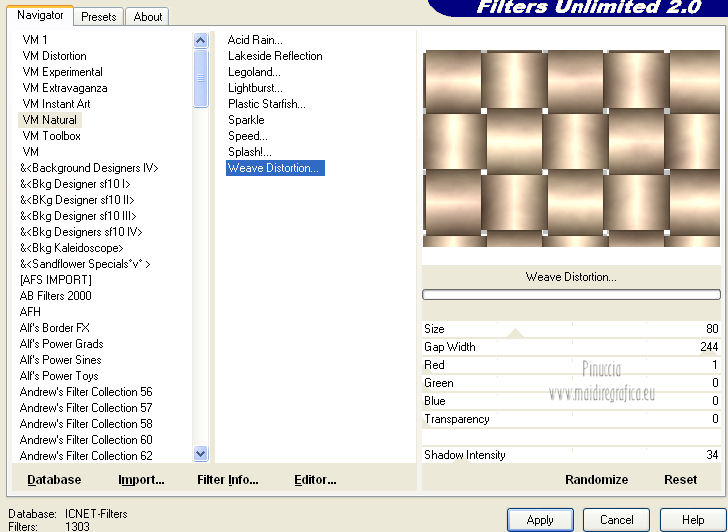Select the VM Extravaganza category

tap(65, 88)
